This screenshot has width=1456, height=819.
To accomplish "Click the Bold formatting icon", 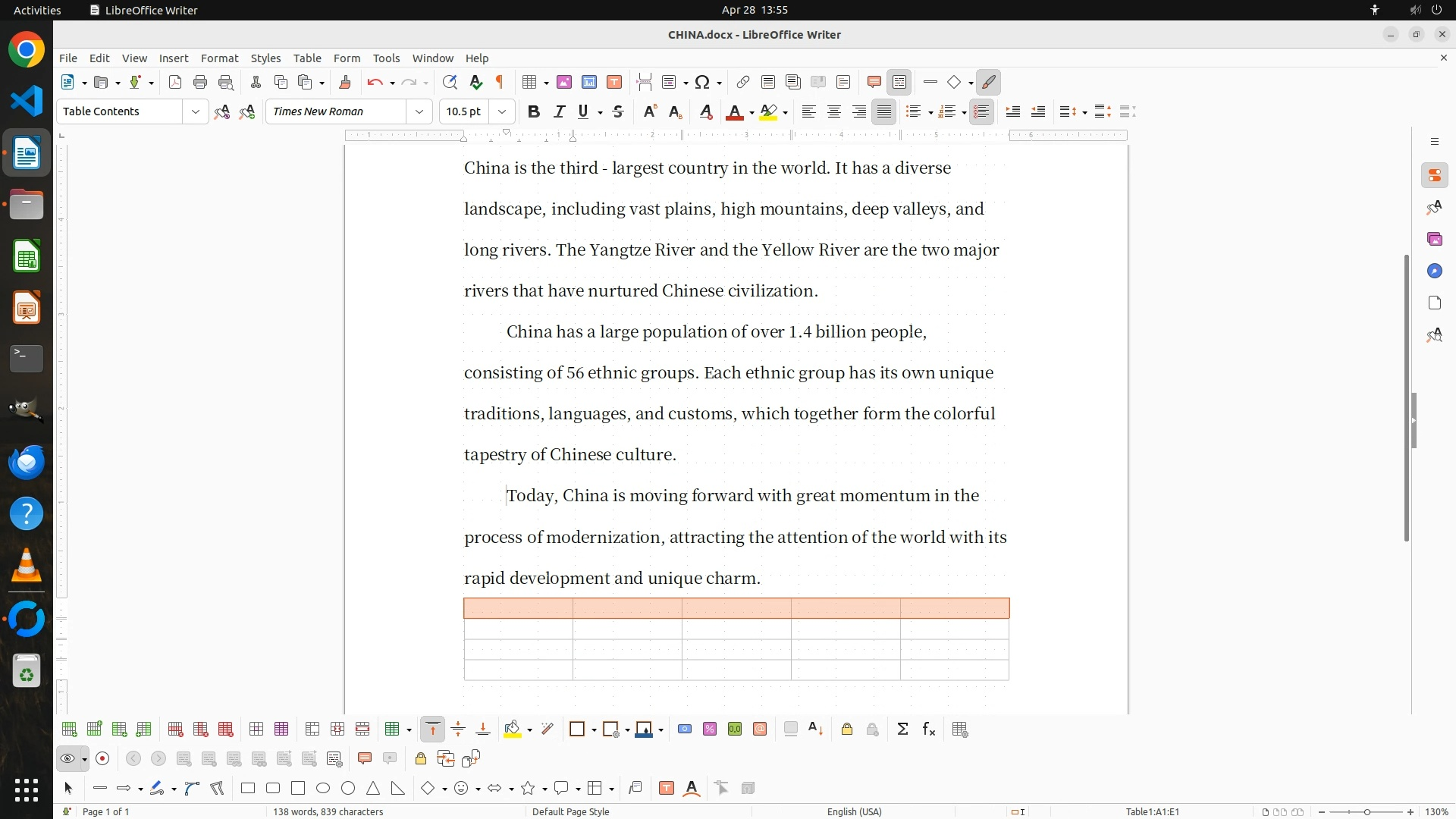I will [x=534, y=111].
